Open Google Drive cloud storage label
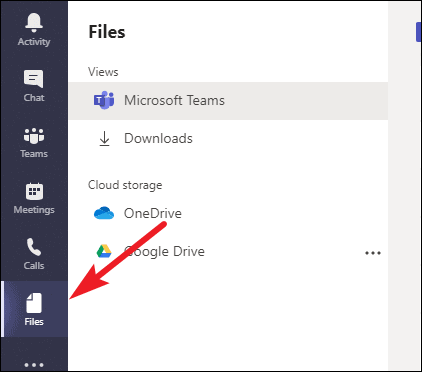 click(164, 251)
